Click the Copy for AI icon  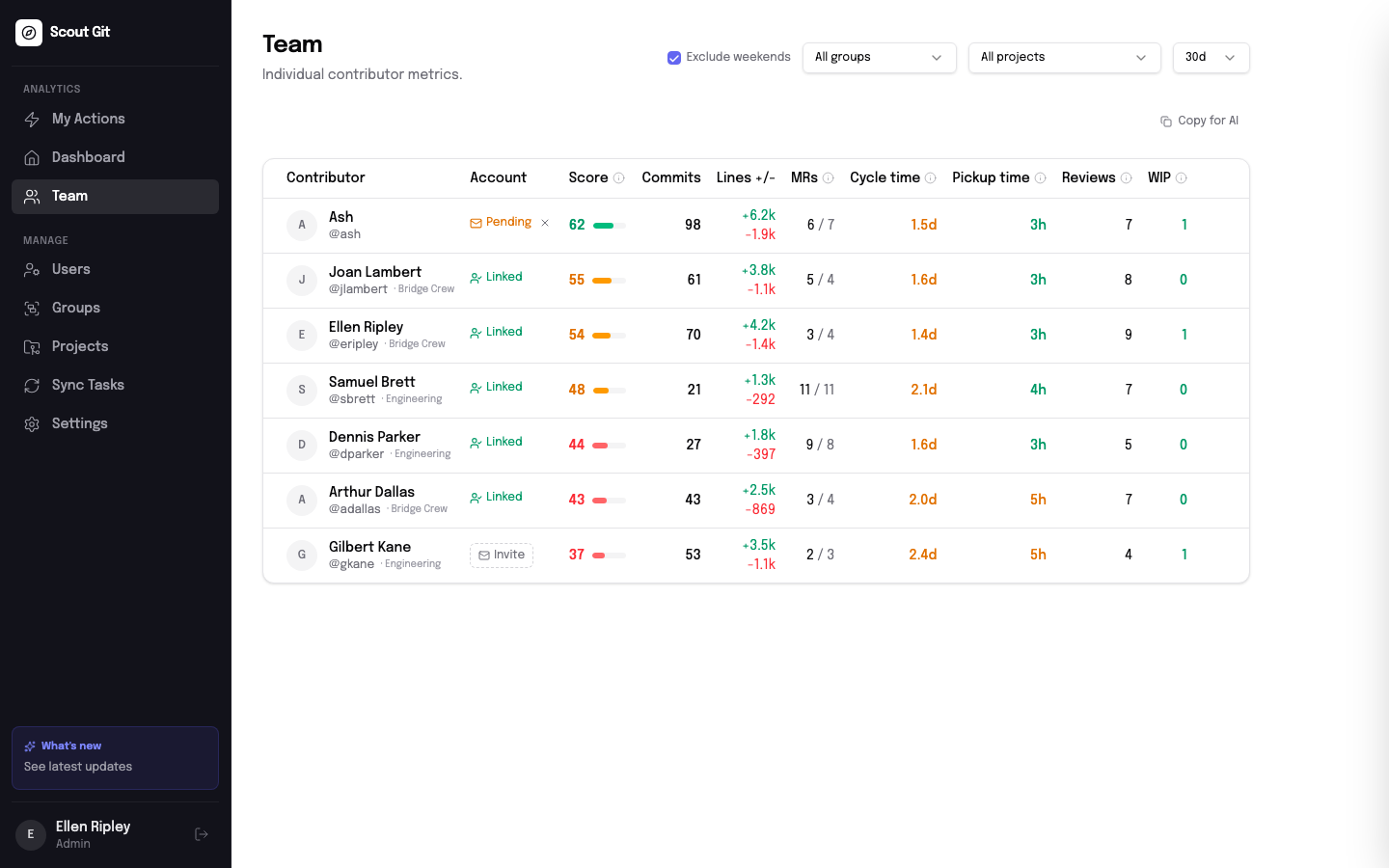click(1165, 120)
